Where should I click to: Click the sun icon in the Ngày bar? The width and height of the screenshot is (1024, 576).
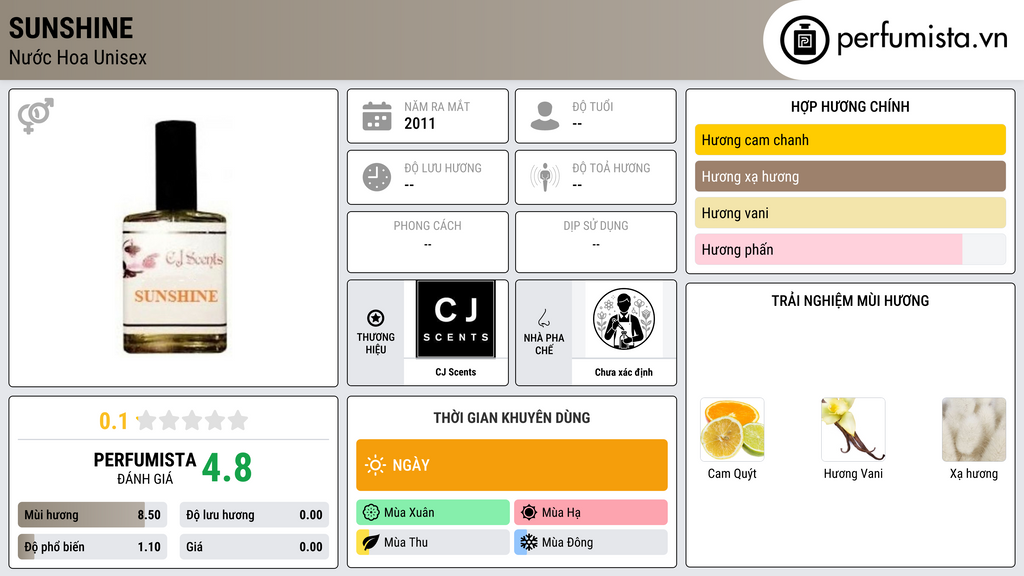coord(375,465)
